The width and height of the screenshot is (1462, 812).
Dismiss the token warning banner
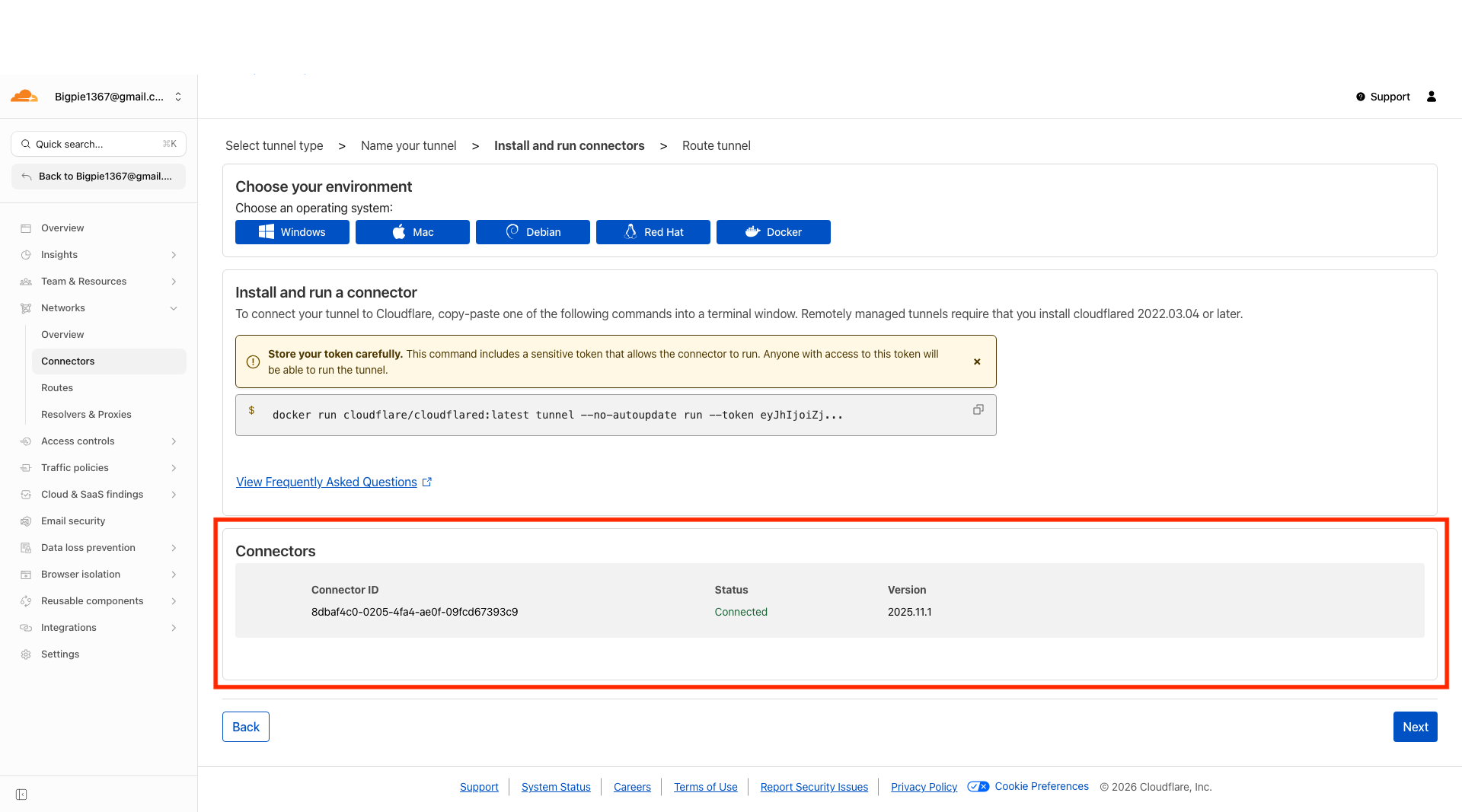click(x=977, y=361)
